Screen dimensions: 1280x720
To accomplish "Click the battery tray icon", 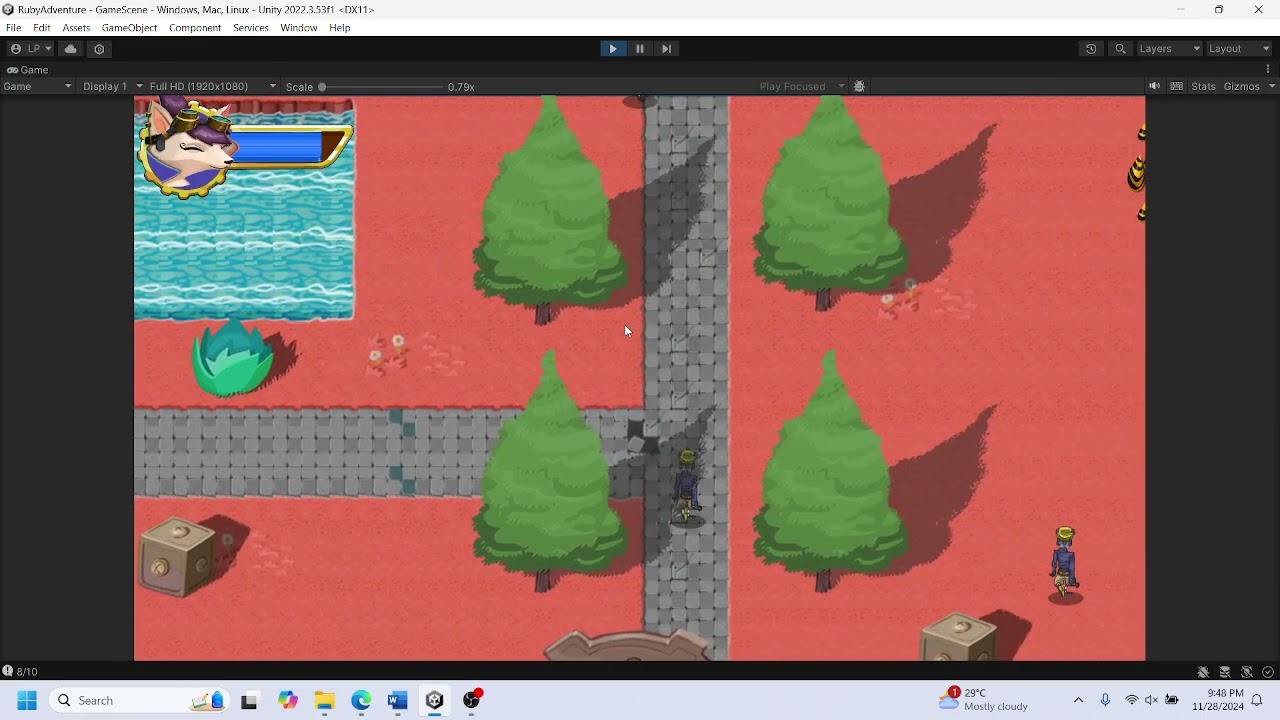I will [1172, 700].
